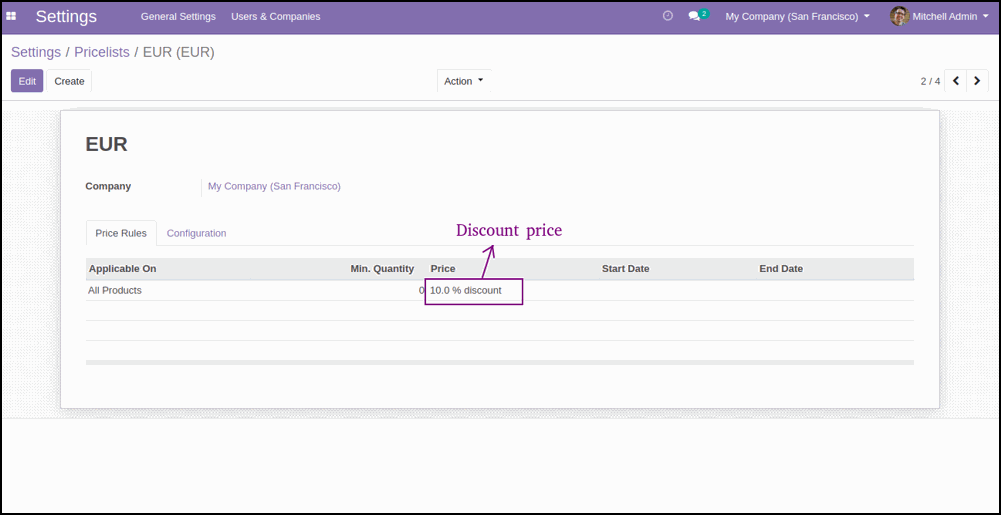Click the 10.0 % discount price cell
Image resolution: width=1001 pixels, height=515 pixels.
click(x=466, y=290)
